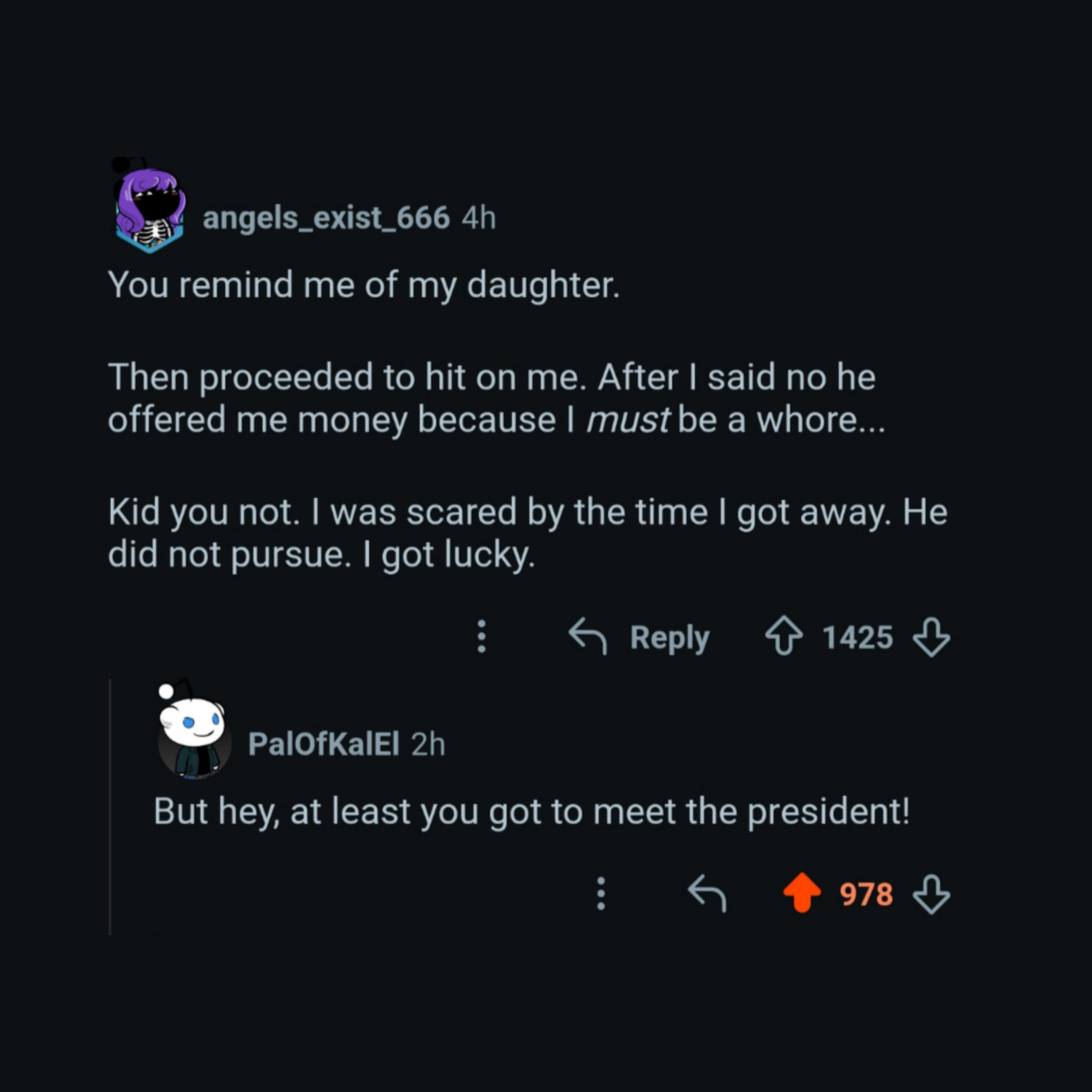Click the reply arrow icon beside the Reply label
1092x1092 pixels.
pyautogui.click(x=588, y=636)
